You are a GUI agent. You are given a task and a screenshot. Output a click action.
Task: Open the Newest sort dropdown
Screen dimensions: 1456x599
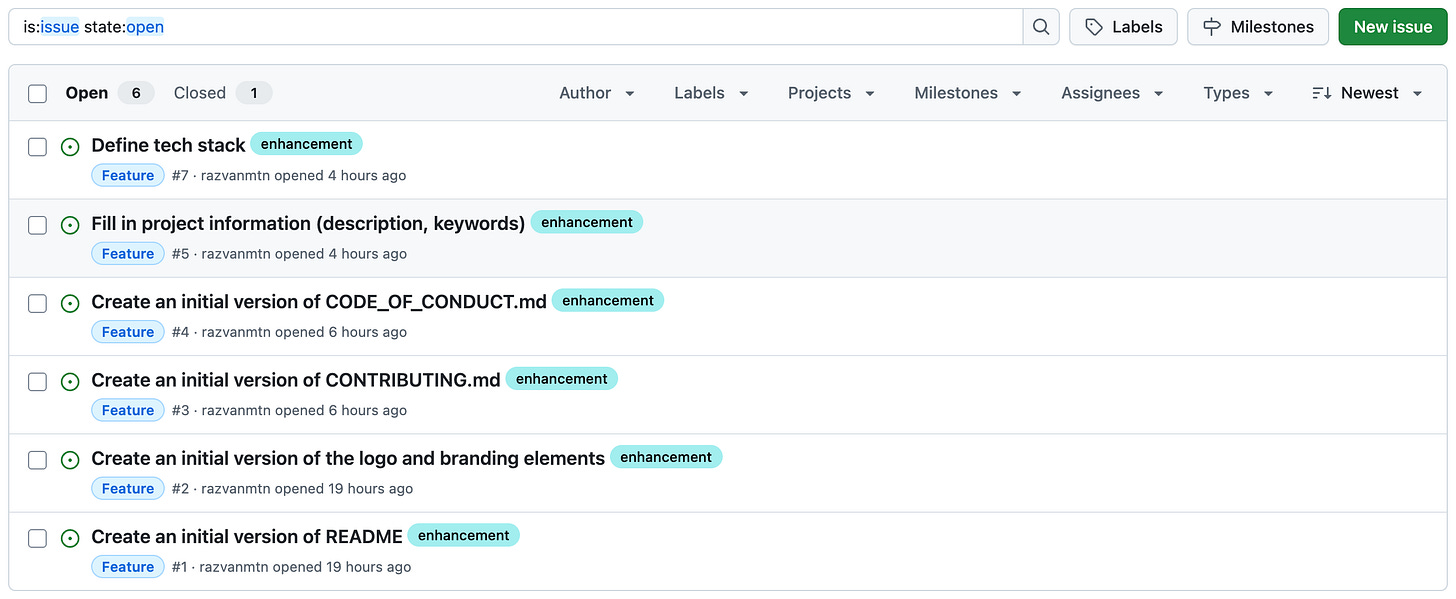pos(1367,93)
